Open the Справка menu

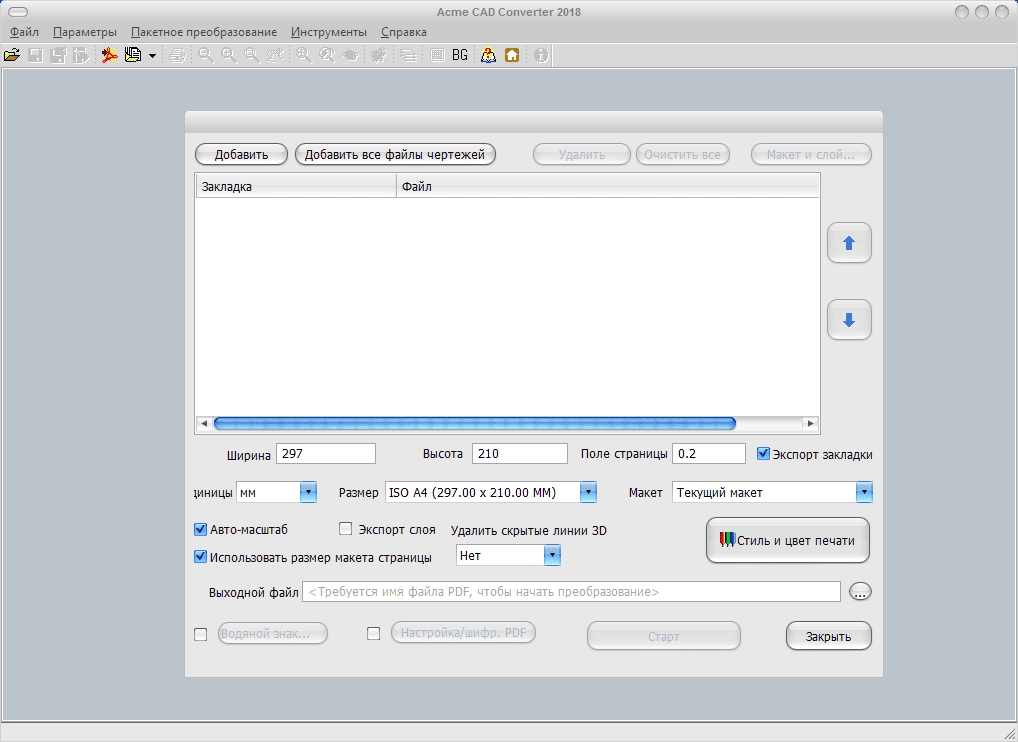click(x=404, y=32)
